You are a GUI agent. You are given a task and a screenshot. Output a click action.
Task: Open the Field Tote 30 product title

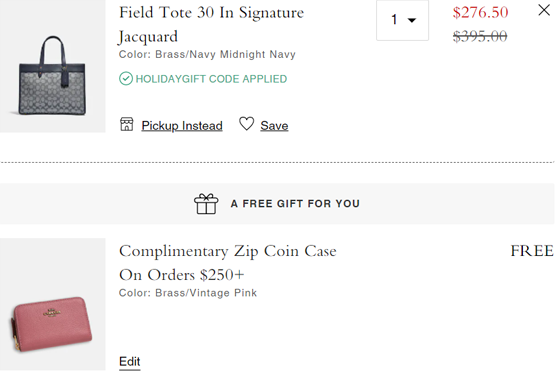pyautogui.click(x=211, y=25)
